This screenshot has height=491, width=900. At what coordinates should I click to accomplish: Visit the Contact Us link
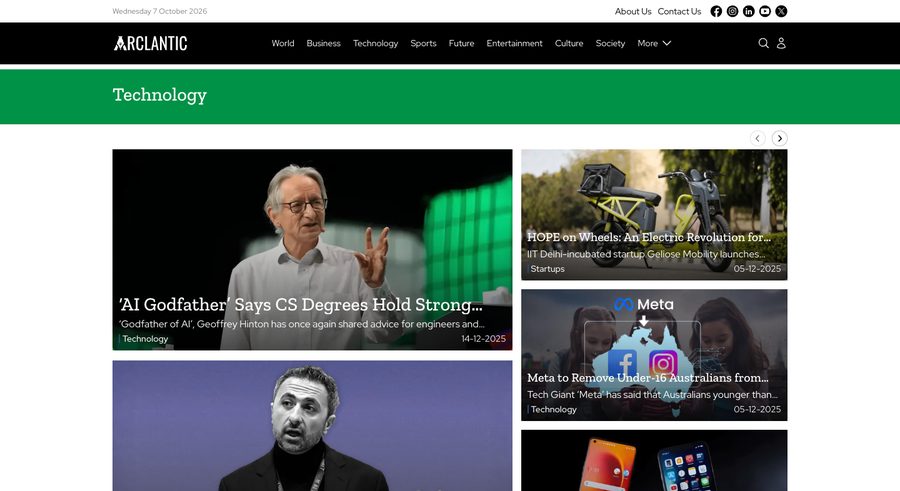(679, 11)
